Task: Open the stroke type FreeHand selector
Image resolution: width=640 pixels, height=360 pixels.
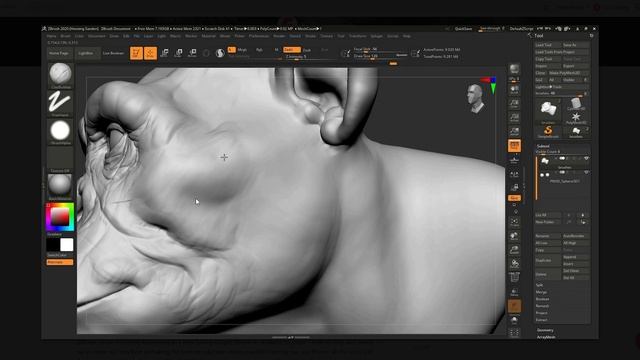Action: tap(60, 103)
